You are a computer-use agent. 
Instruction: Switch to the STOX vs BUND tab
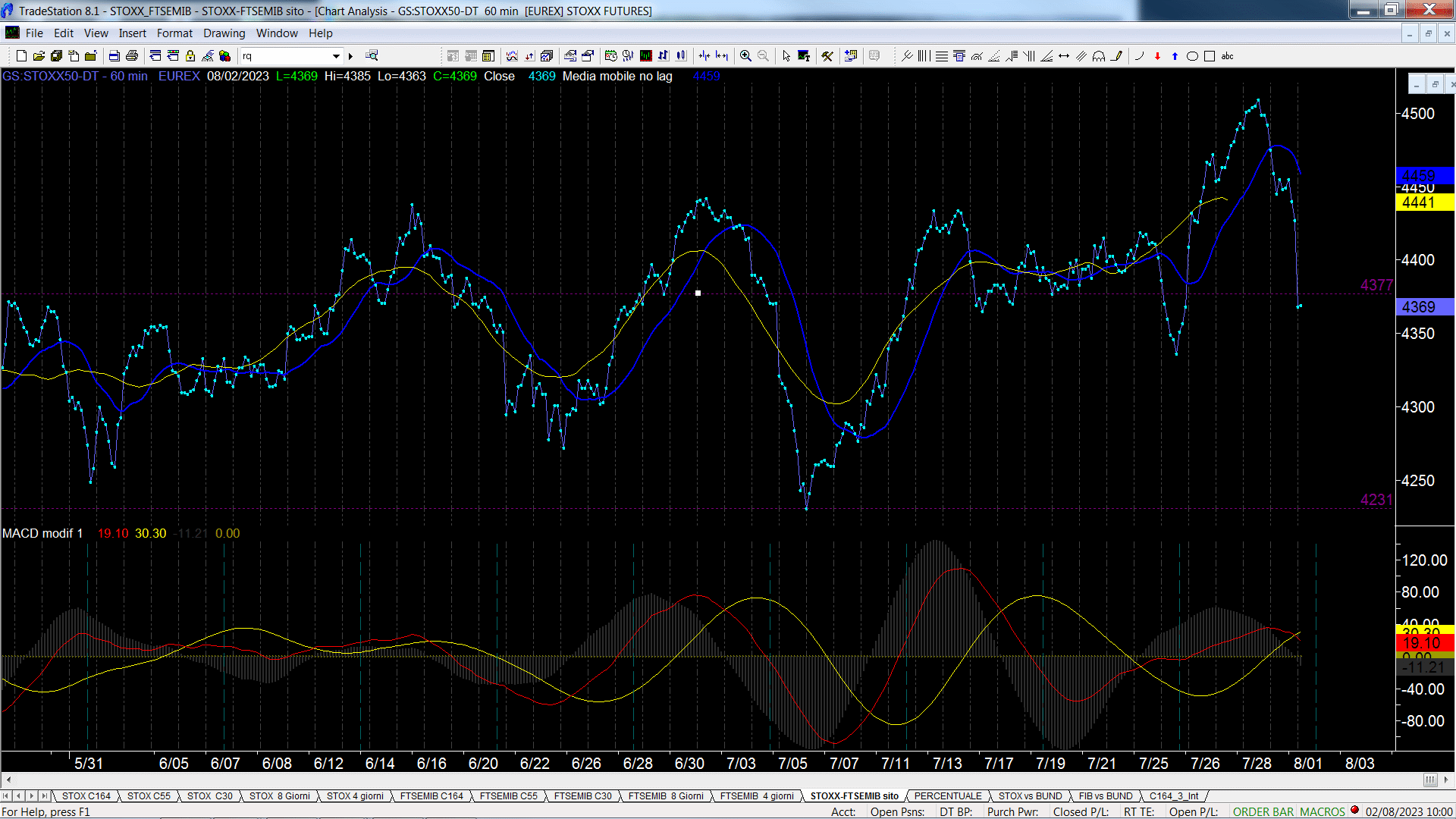pyautogui.click(x=1030, y=795)
